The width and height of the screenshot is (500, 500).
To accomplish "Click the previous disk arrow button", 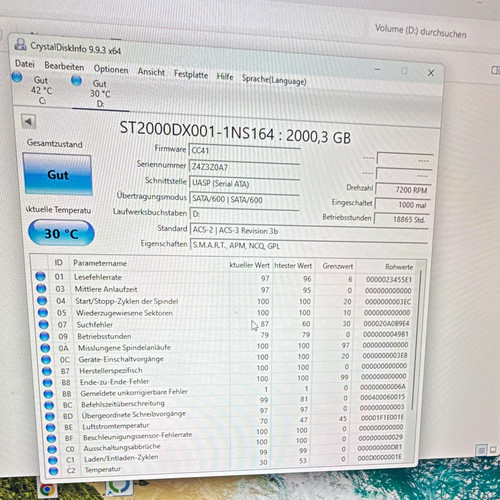I will point(28,122).
